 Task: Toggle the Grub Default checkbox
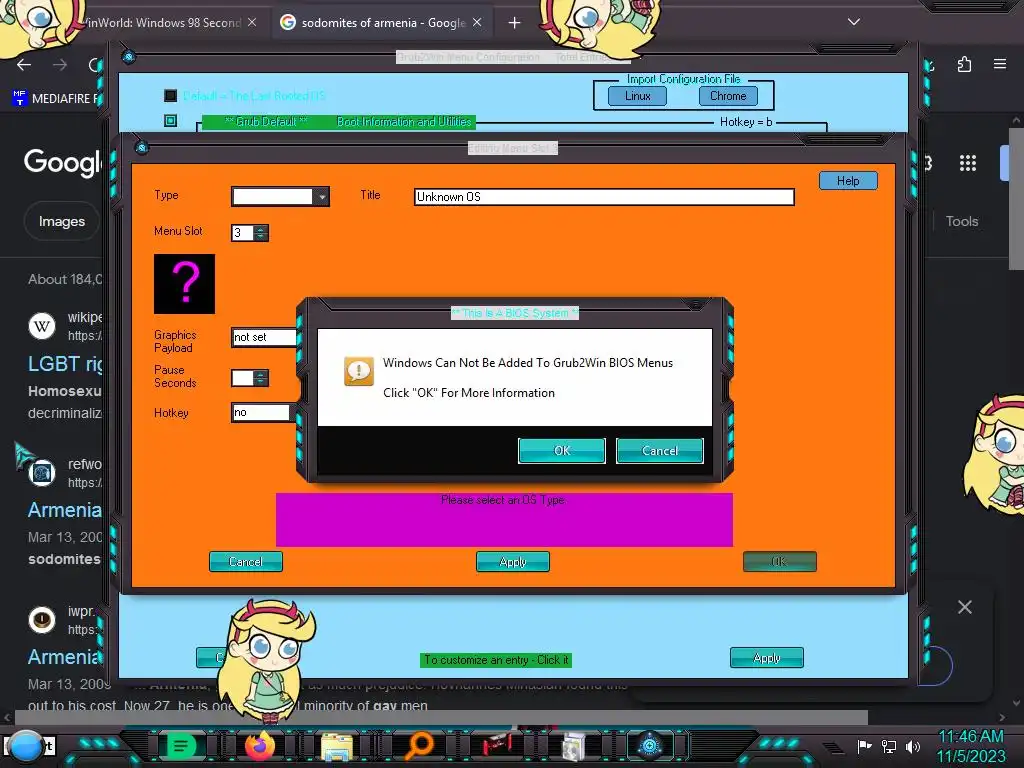tap(170, 121)
